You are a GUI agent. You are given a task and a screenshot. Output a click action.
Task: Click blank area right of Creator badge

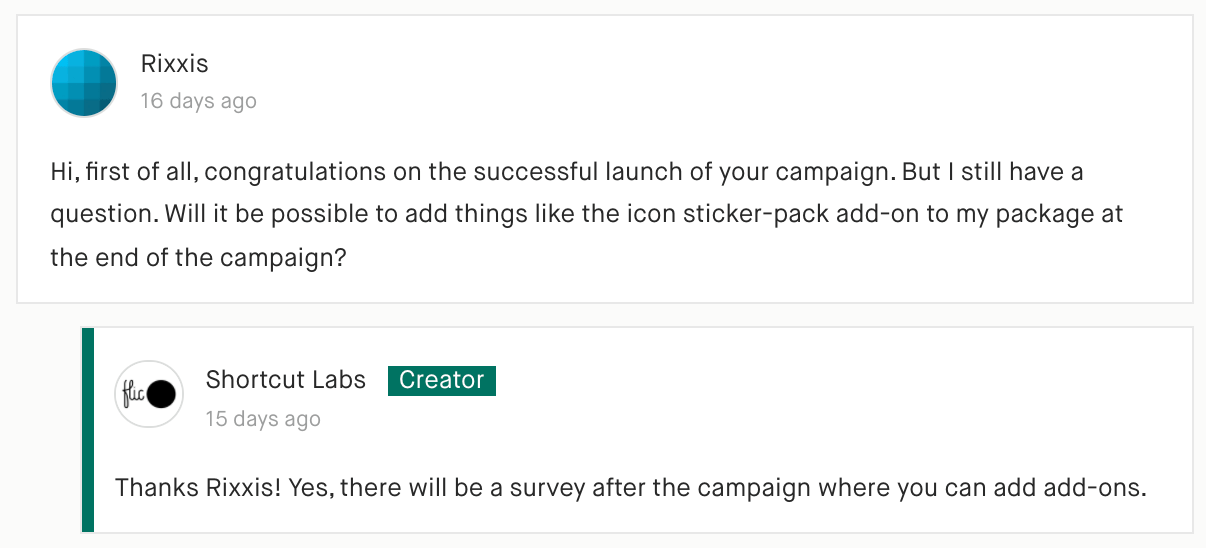point(840,380)
